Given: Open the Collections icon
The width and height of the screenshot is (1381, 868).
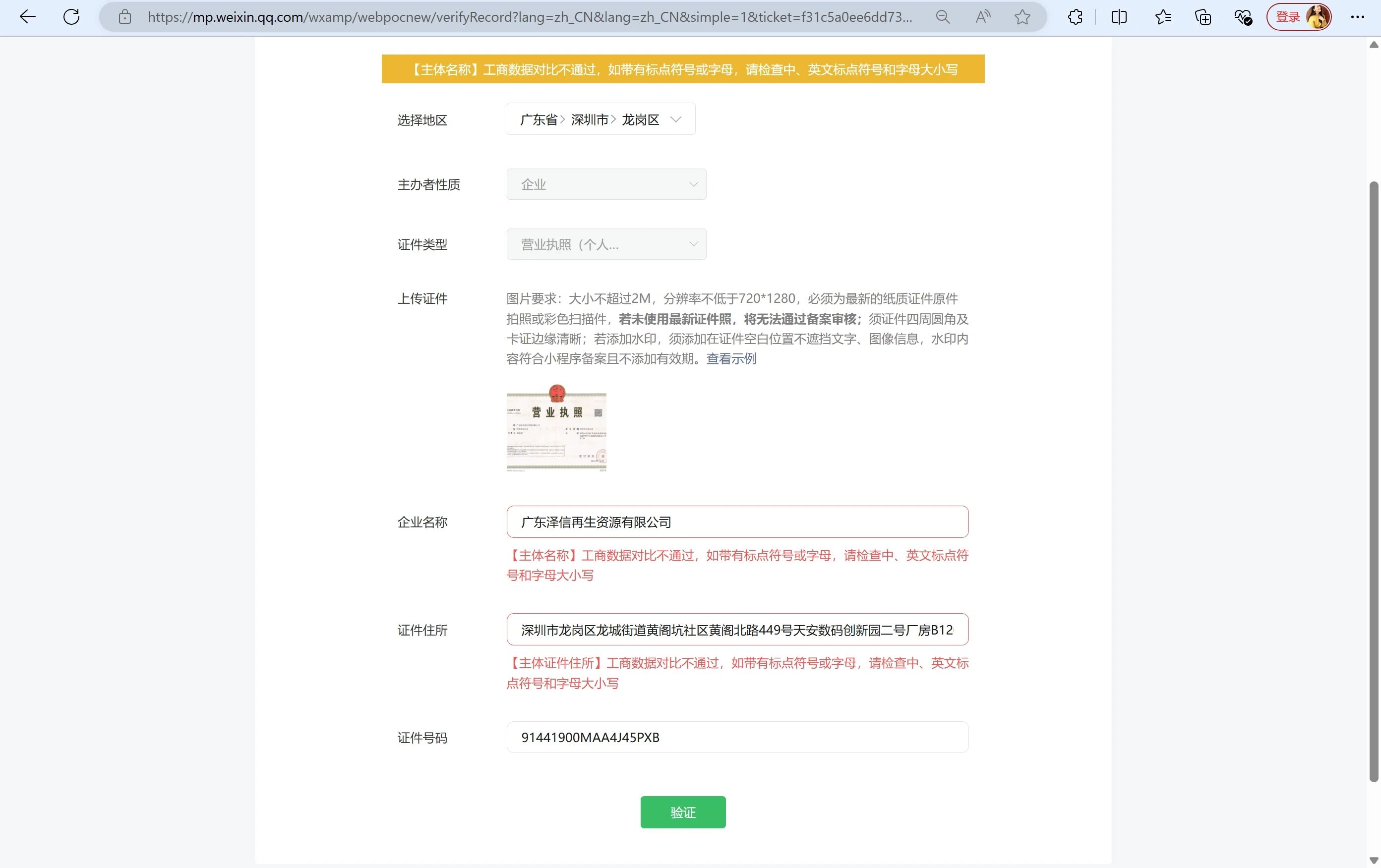Looking at the screenshot, I should 1202,17.
